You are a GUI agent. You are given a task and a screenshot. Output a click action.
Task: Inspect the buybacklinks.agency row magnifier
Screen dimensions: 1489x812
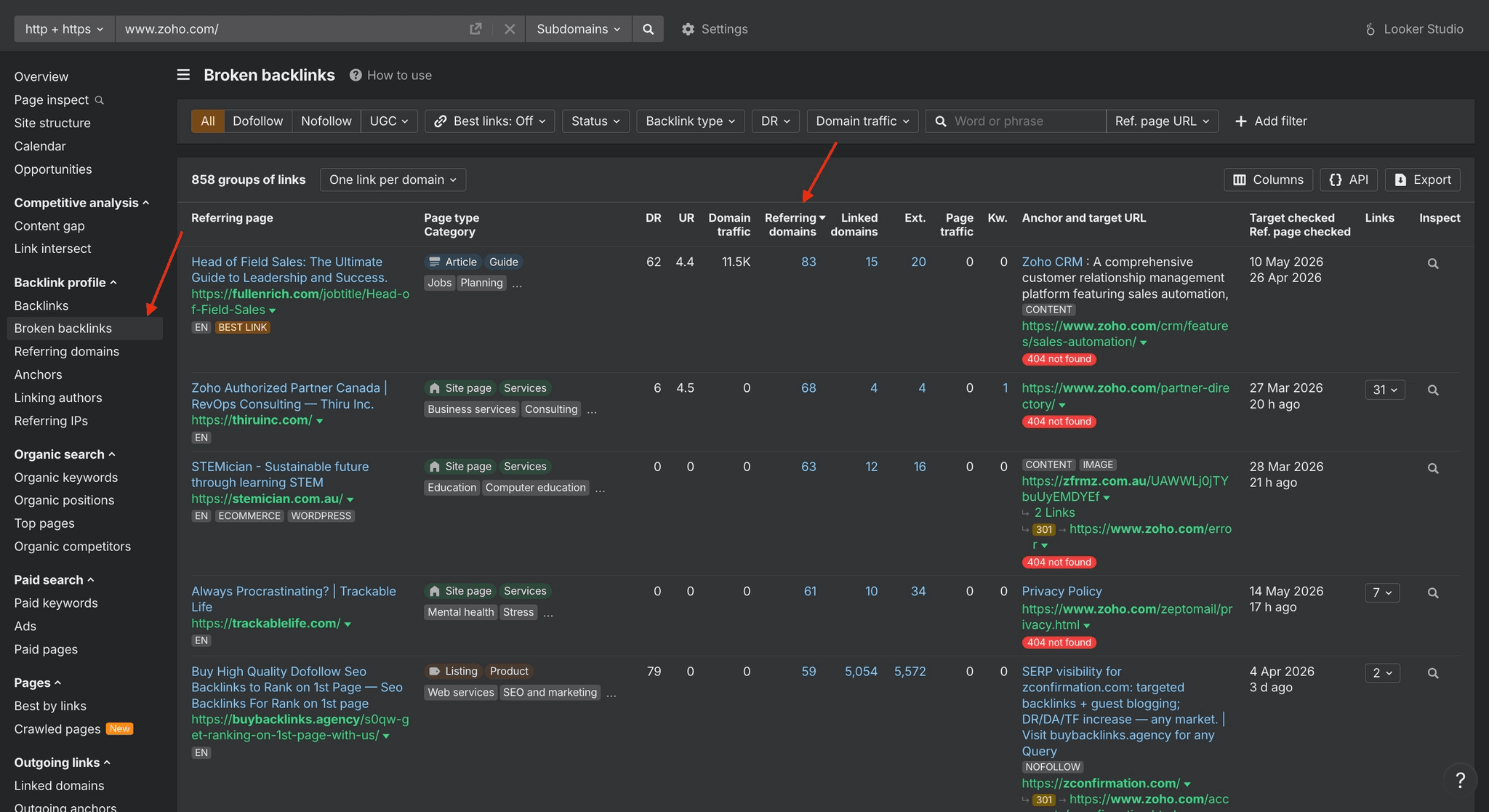click(1433, 673)
